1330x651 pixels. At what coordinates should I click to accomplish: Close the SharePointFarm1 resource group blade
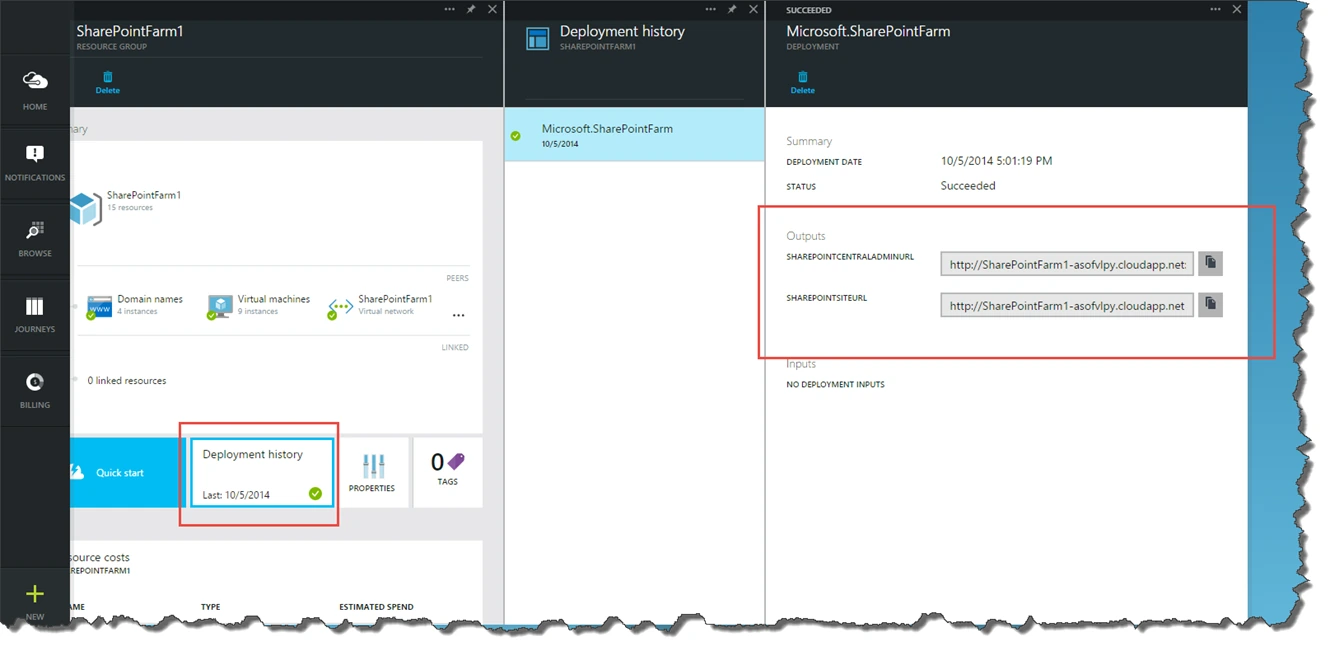(492, 9)
